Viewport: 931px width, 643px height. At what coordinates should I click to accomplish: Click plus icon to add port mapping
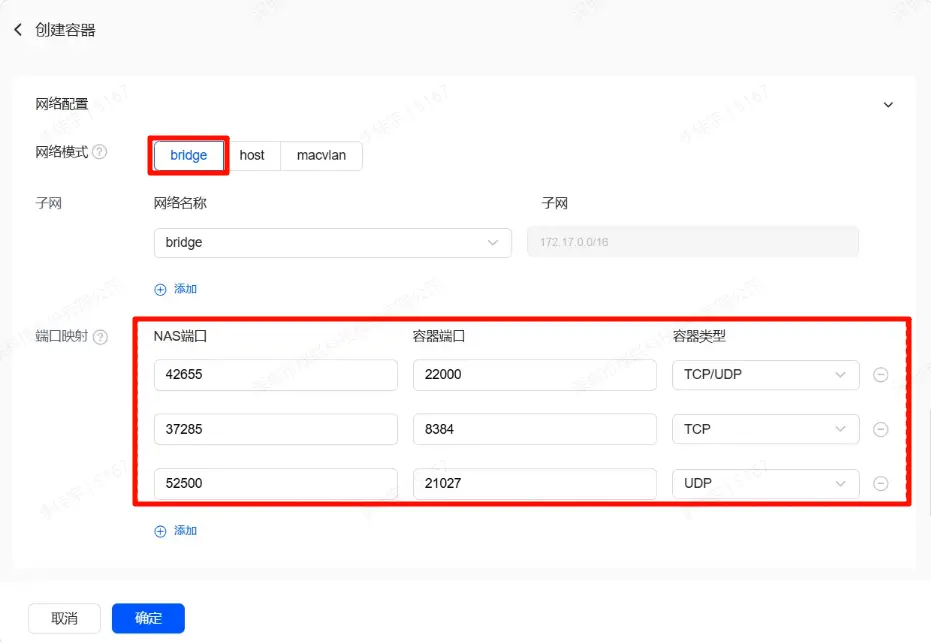pos(160,531)
